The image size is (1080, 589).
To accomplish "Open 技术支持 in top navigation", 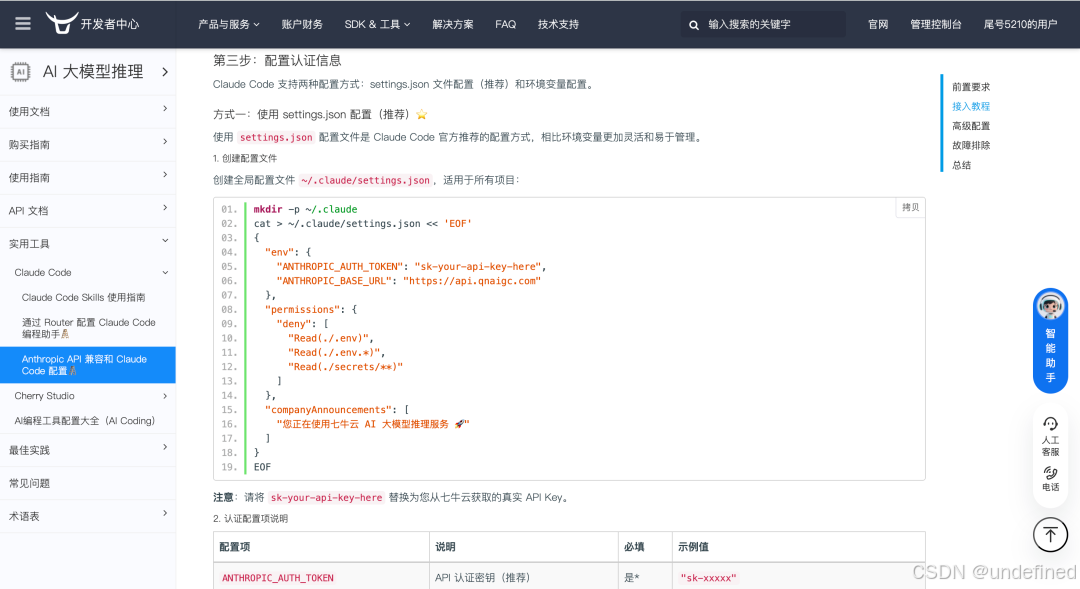I will point(558,24).
